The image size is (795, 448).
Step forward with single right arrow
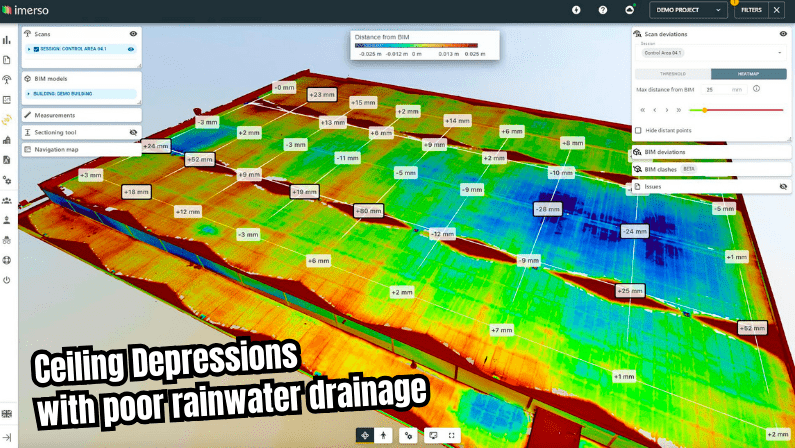click(667, 110)
